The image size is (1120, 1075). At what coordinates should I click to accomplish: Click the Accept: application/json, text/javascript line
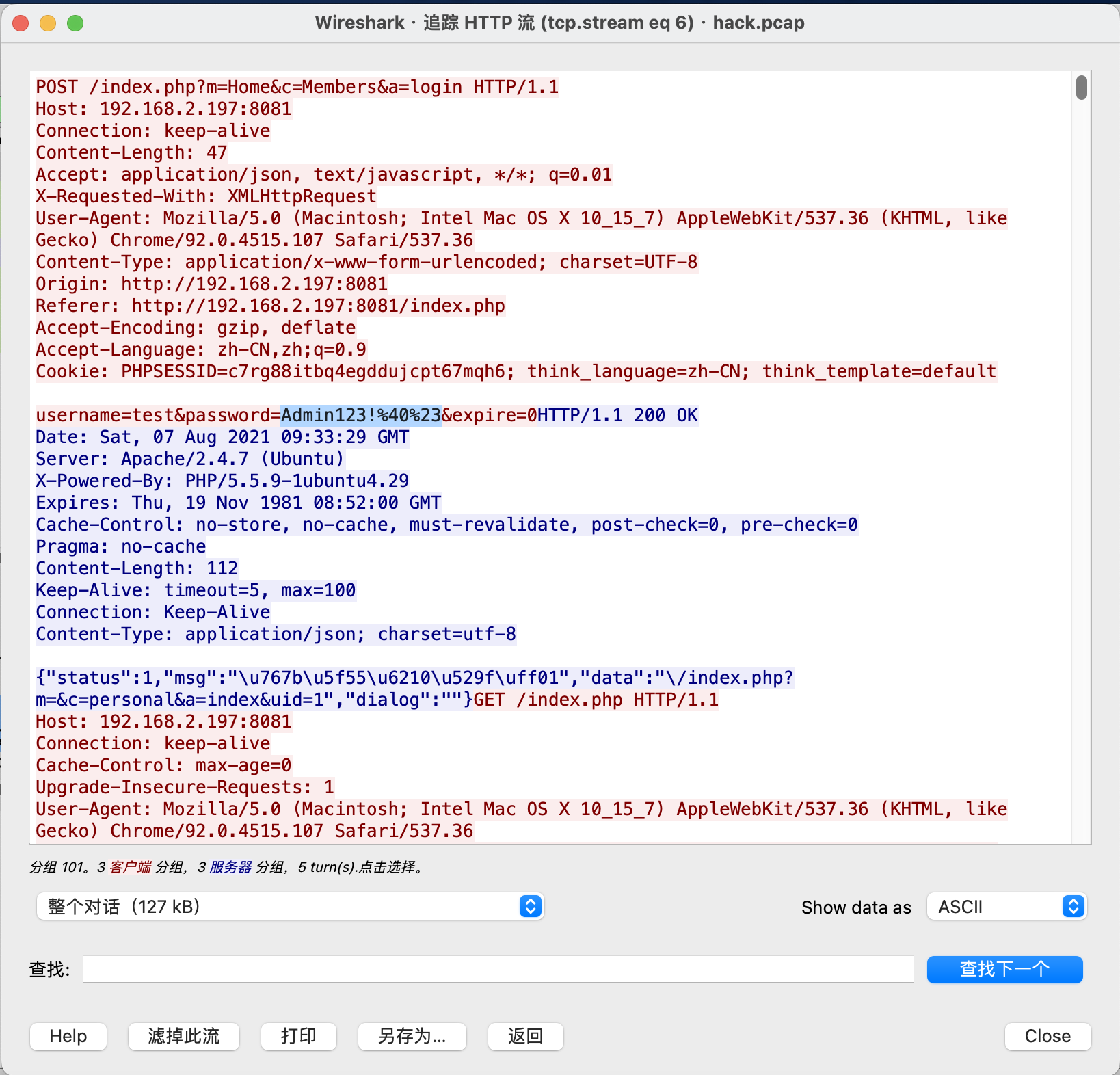[x=323, y=174]
